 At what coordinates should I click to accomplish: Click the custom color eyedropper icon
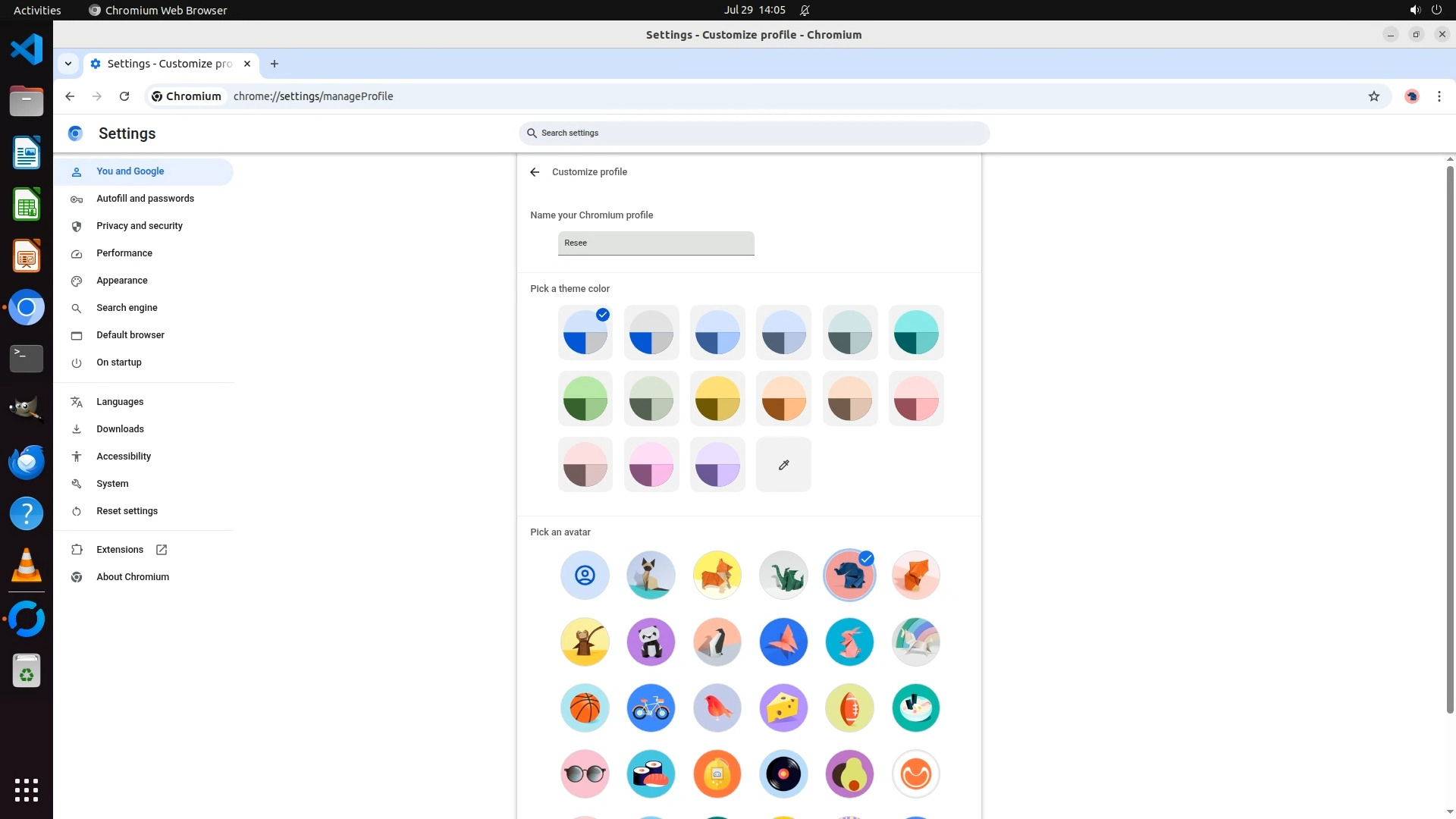point(783,465)
